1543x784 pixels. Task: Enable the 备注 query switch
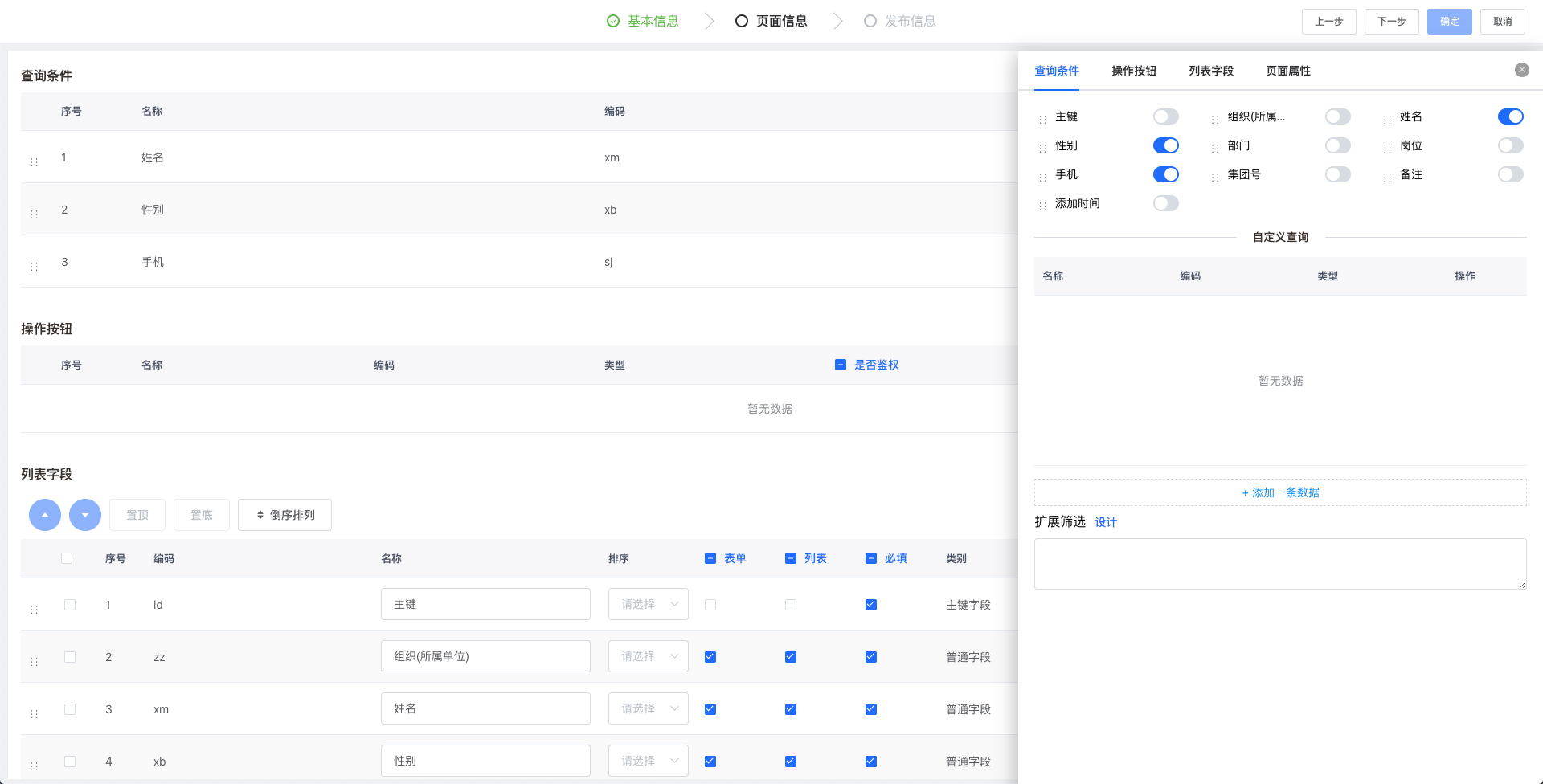pyautogui.click(x=1511, y=174)
